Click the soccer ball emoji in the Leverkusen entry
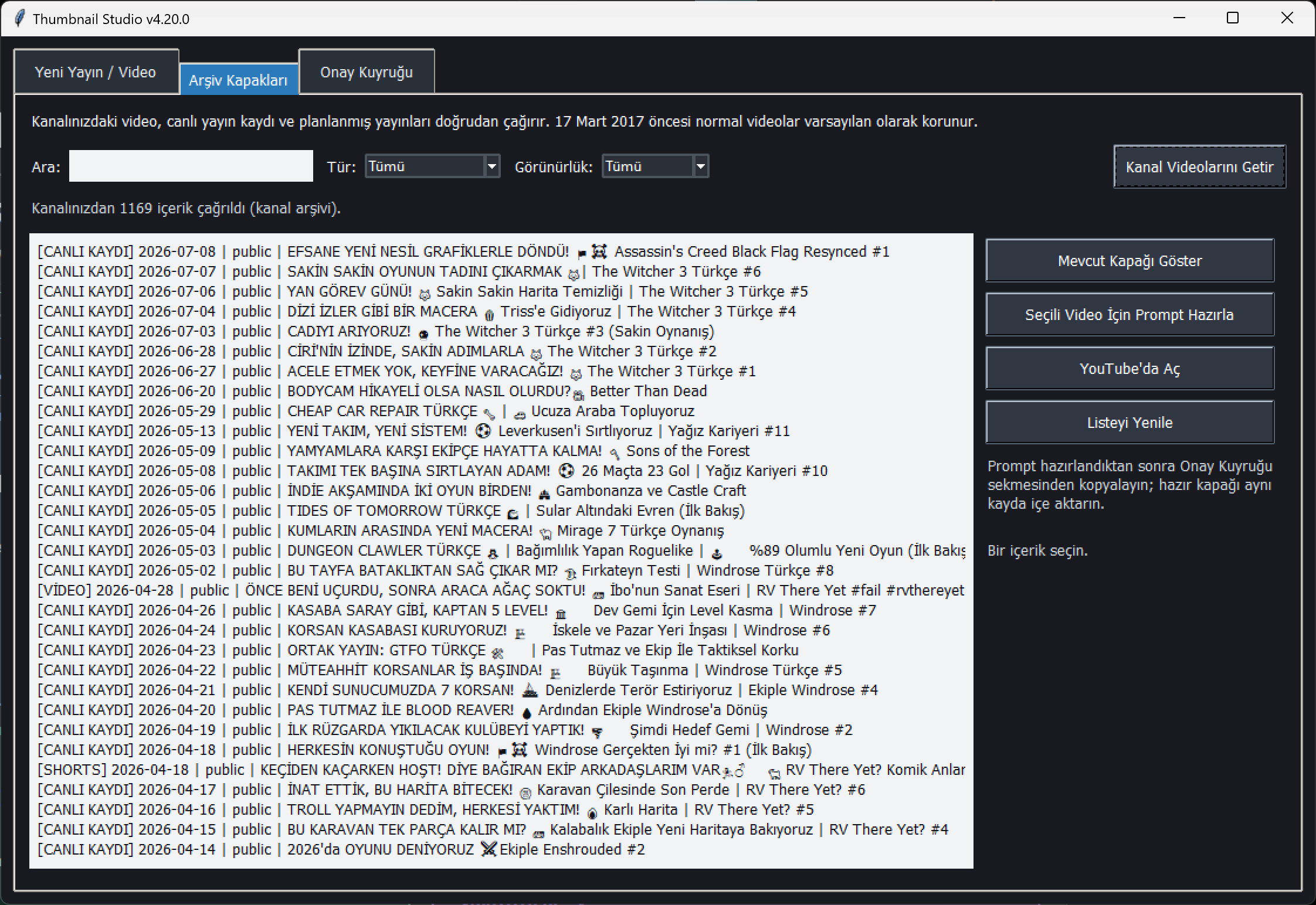This screenshot has width=1316, height=905. (x=483, y=431)
